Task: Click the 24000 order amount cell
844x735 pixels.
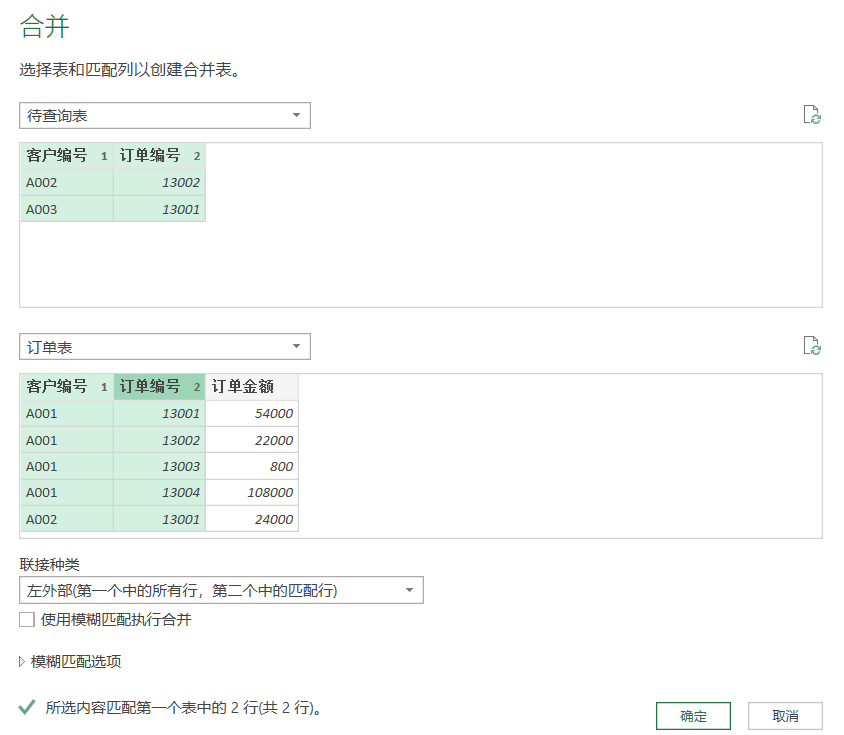Action: [x=252, y=519]
